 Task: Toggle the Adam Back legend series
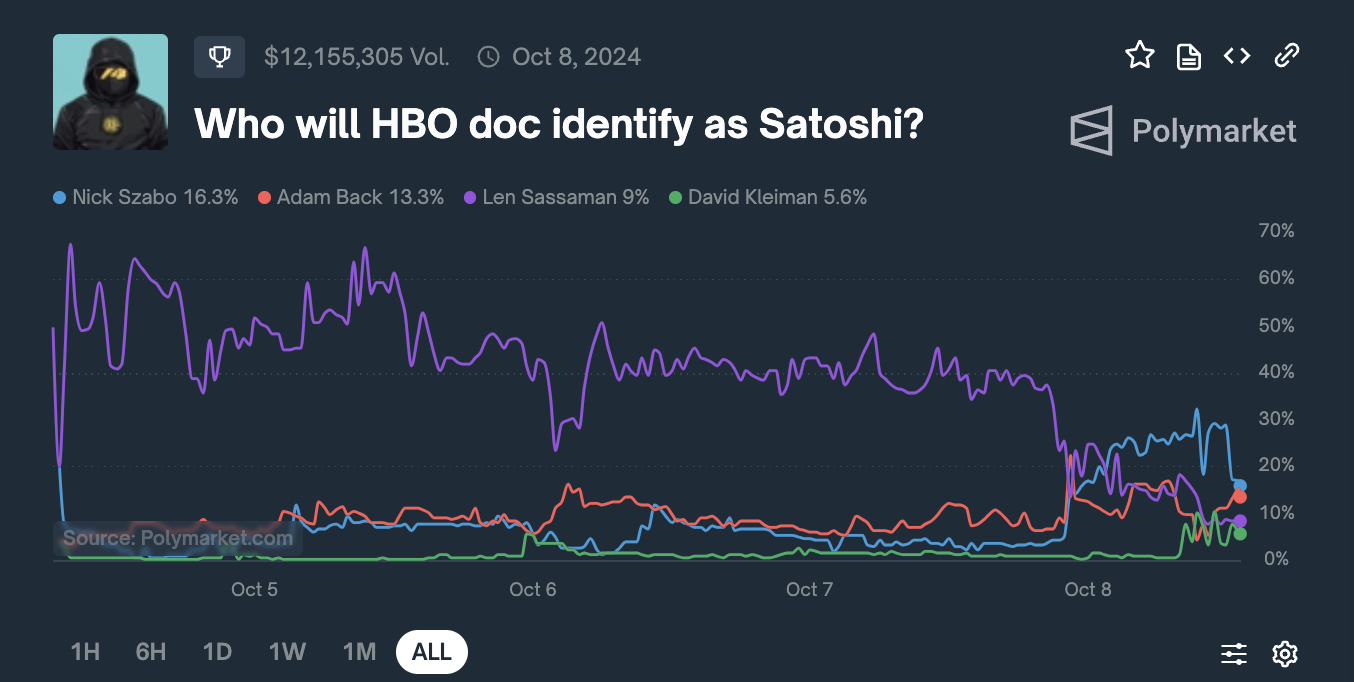(x=350, y=197)
